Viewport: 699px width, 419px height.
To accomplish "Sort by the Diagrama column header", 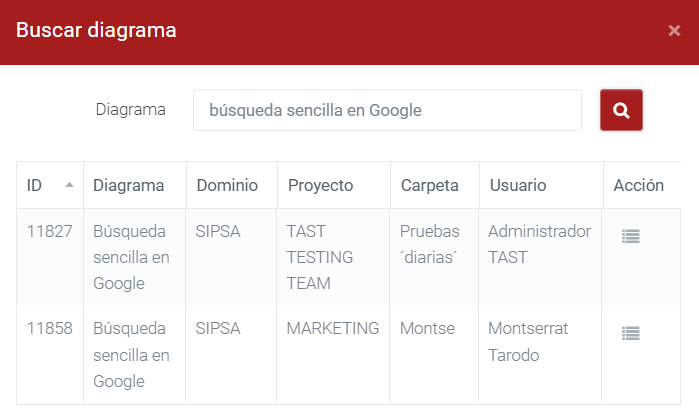I will coord(128,185).
